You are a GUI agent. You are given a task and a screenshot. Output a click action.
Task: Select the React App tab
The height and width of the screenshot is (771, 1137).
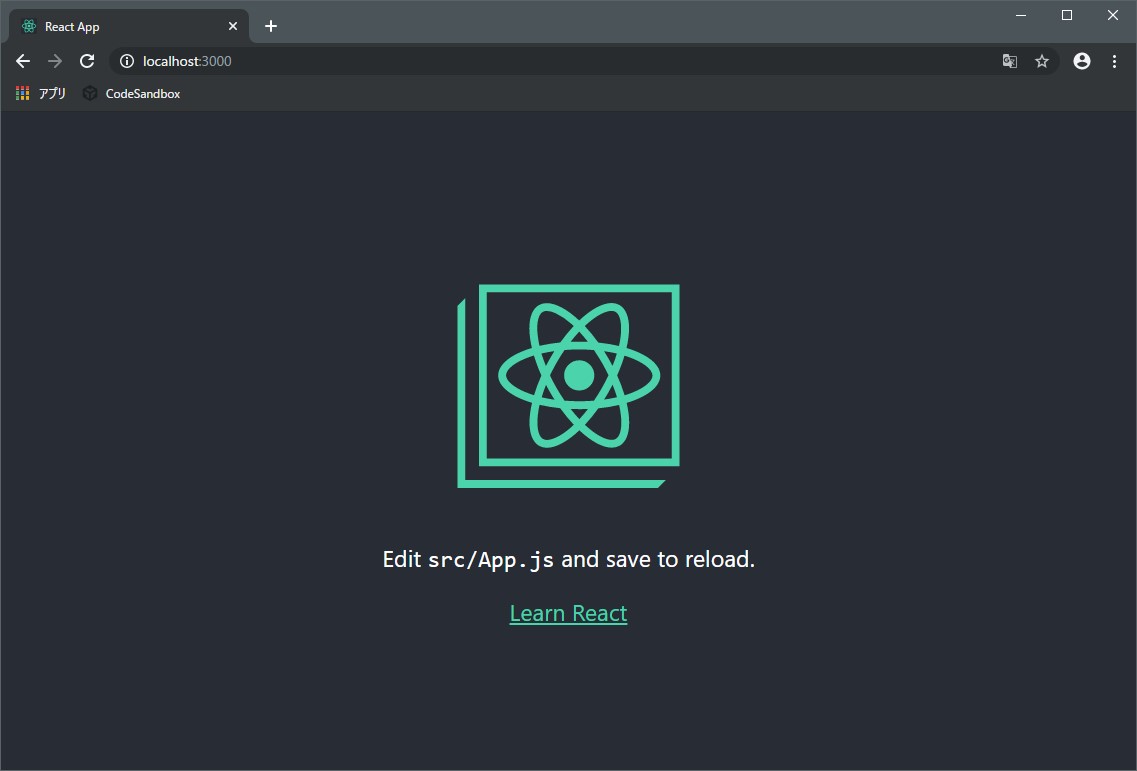coord(129,27)
